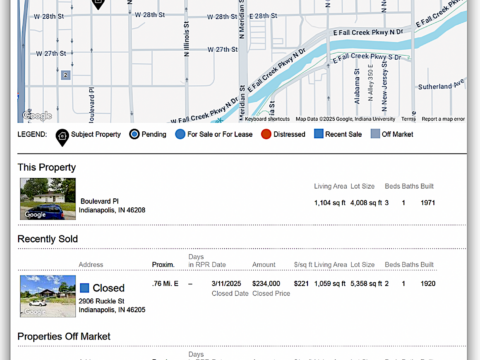Click the Proxim. column header
Image resolution: width=480 pixels, height=360 pixels.
pos(163,265)
